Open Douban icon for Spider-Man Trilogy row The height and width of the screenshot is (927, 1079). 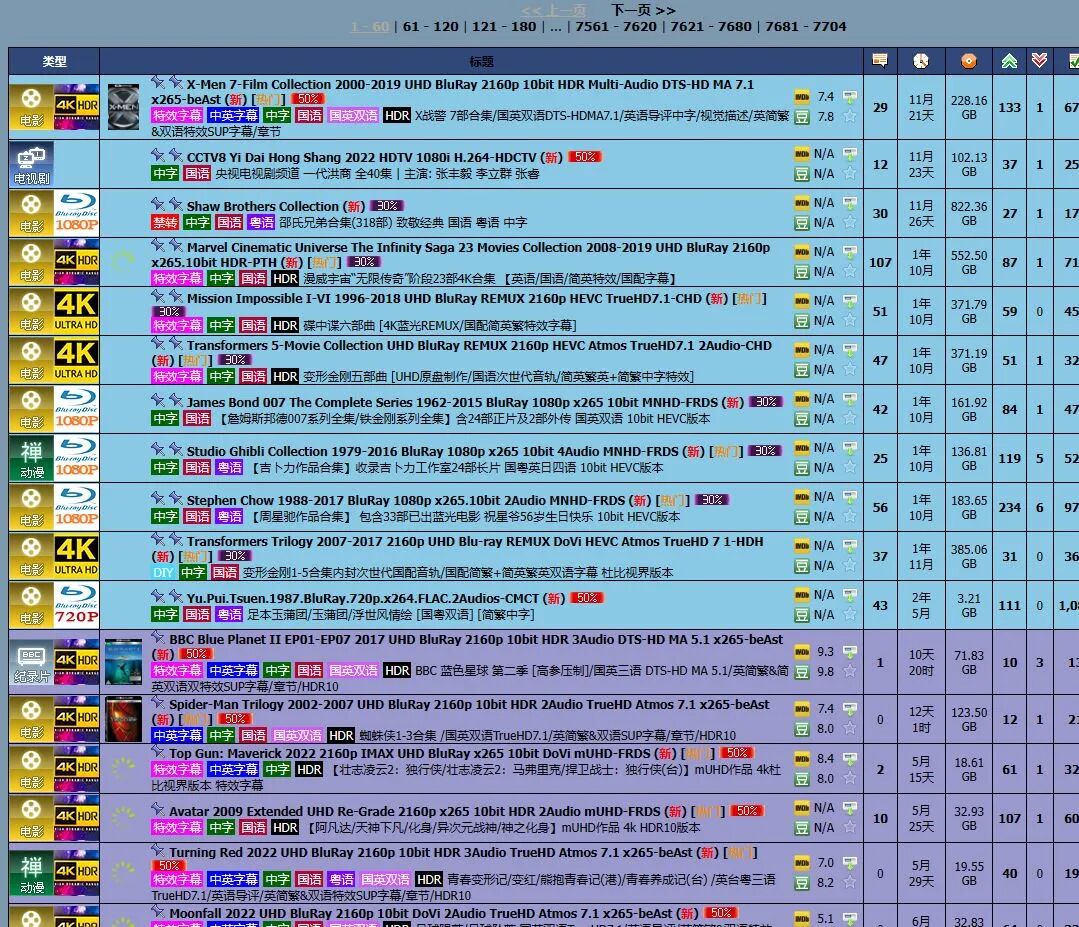[x=802, y=728]
